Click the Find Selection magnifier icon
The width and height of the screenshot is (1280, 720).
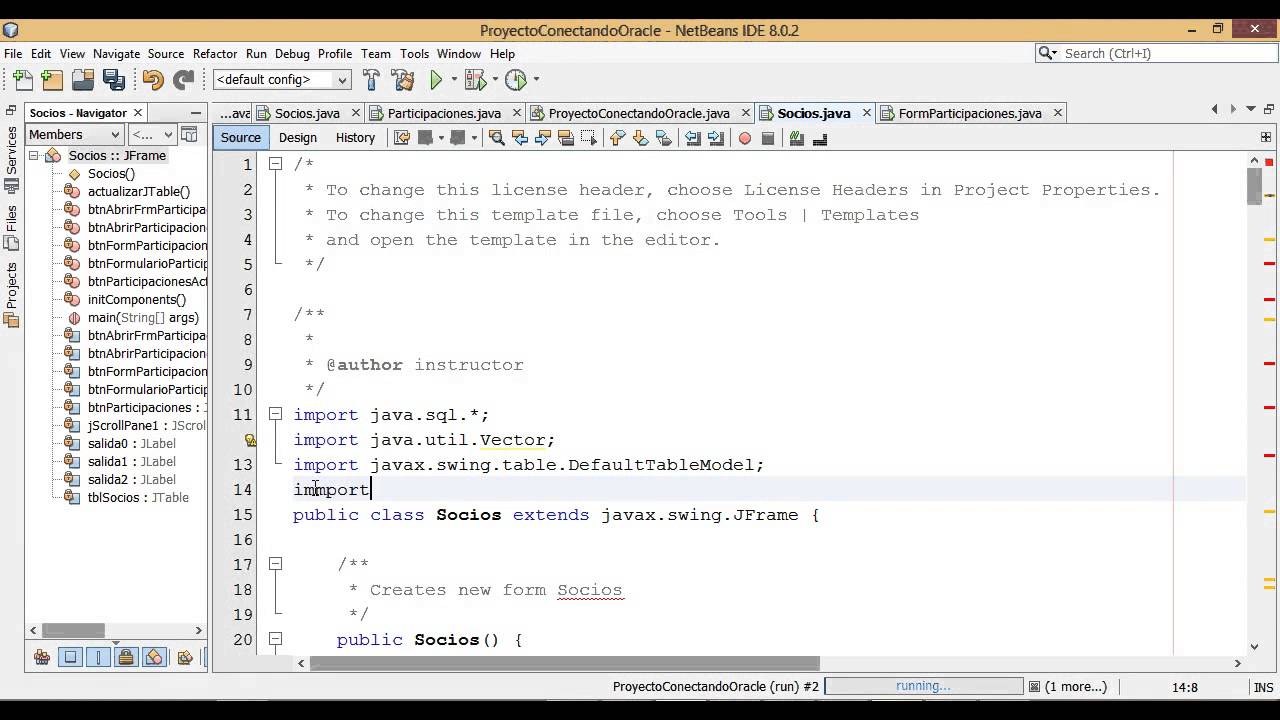pyautogui.click(x=496, y=138)
